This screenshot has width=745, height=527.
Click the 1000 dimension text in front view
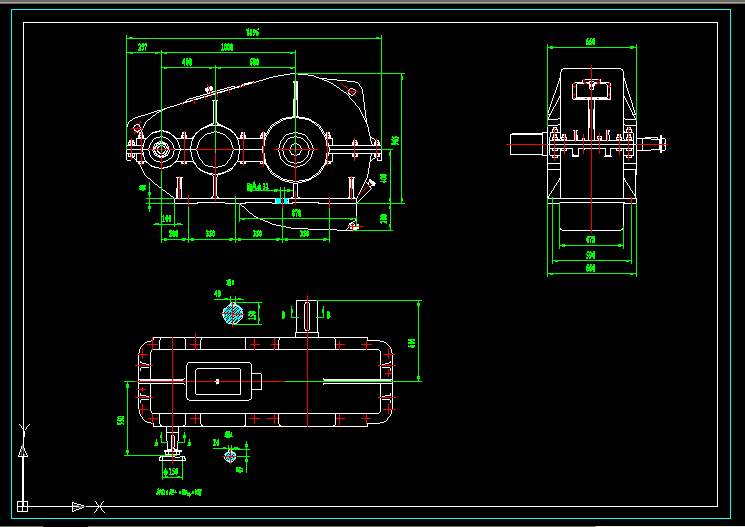[x=227, y=47]
